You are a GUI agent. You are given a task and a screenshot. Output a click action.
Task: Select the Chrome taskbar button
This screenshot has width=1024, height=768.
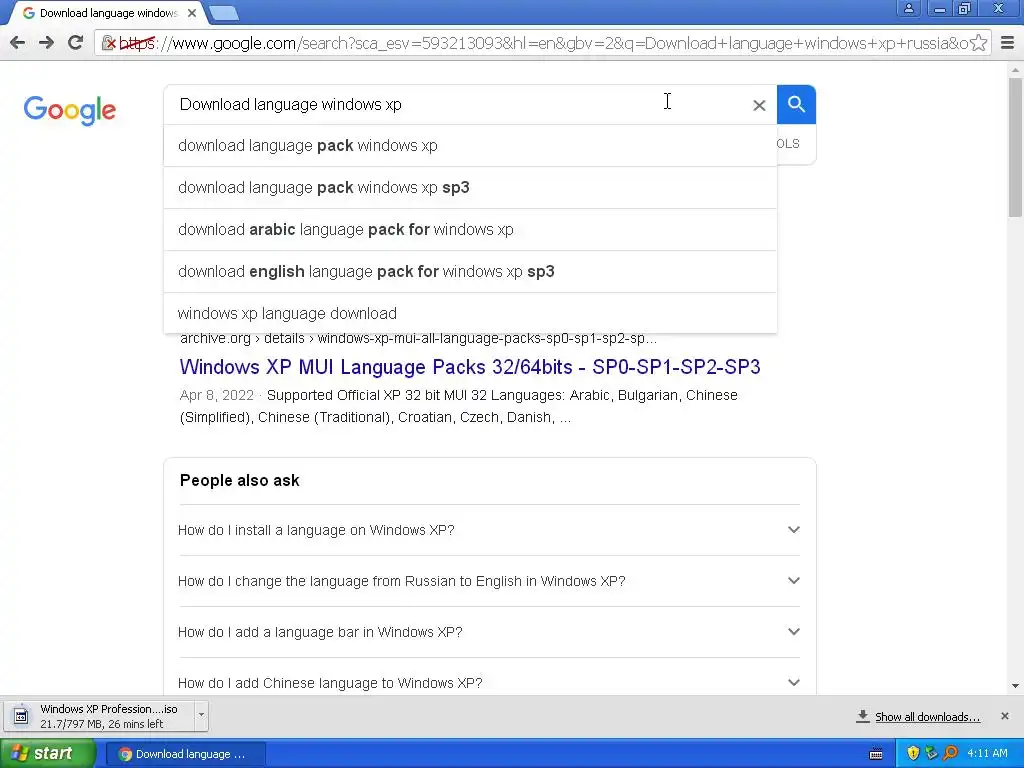point(186,754)
